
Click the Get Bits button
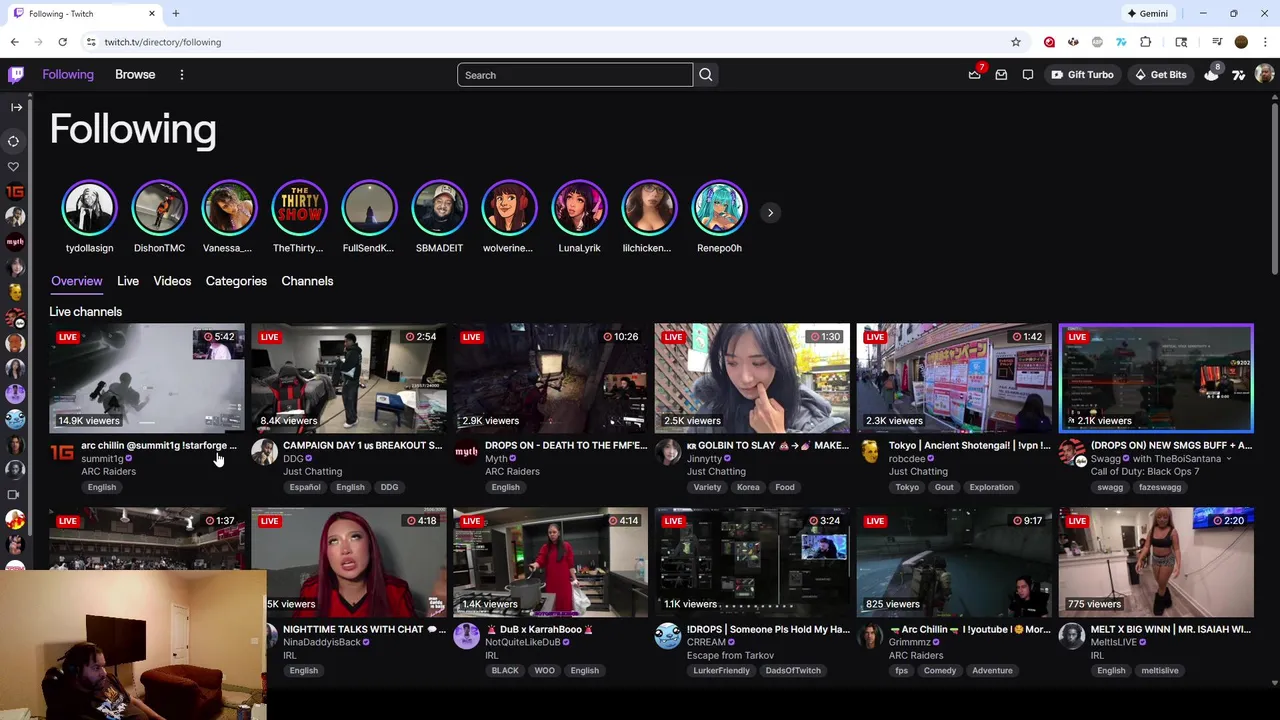click(1160, 75)
